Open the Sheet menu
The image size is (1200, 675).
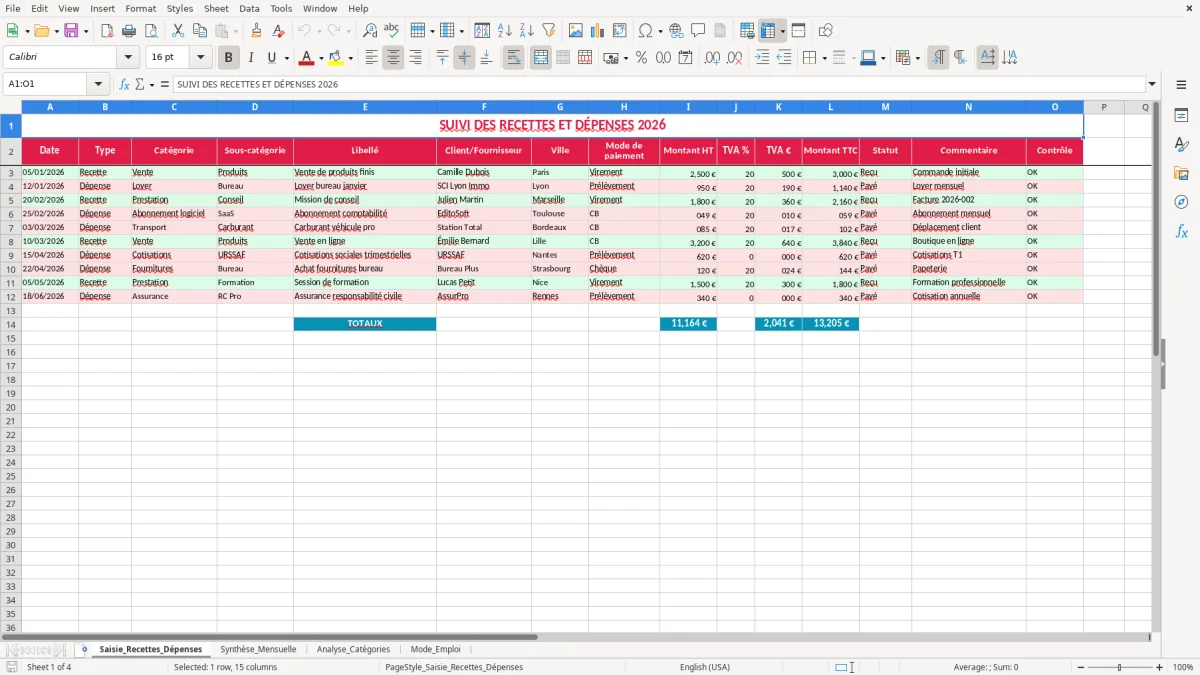tap(217, 8)
